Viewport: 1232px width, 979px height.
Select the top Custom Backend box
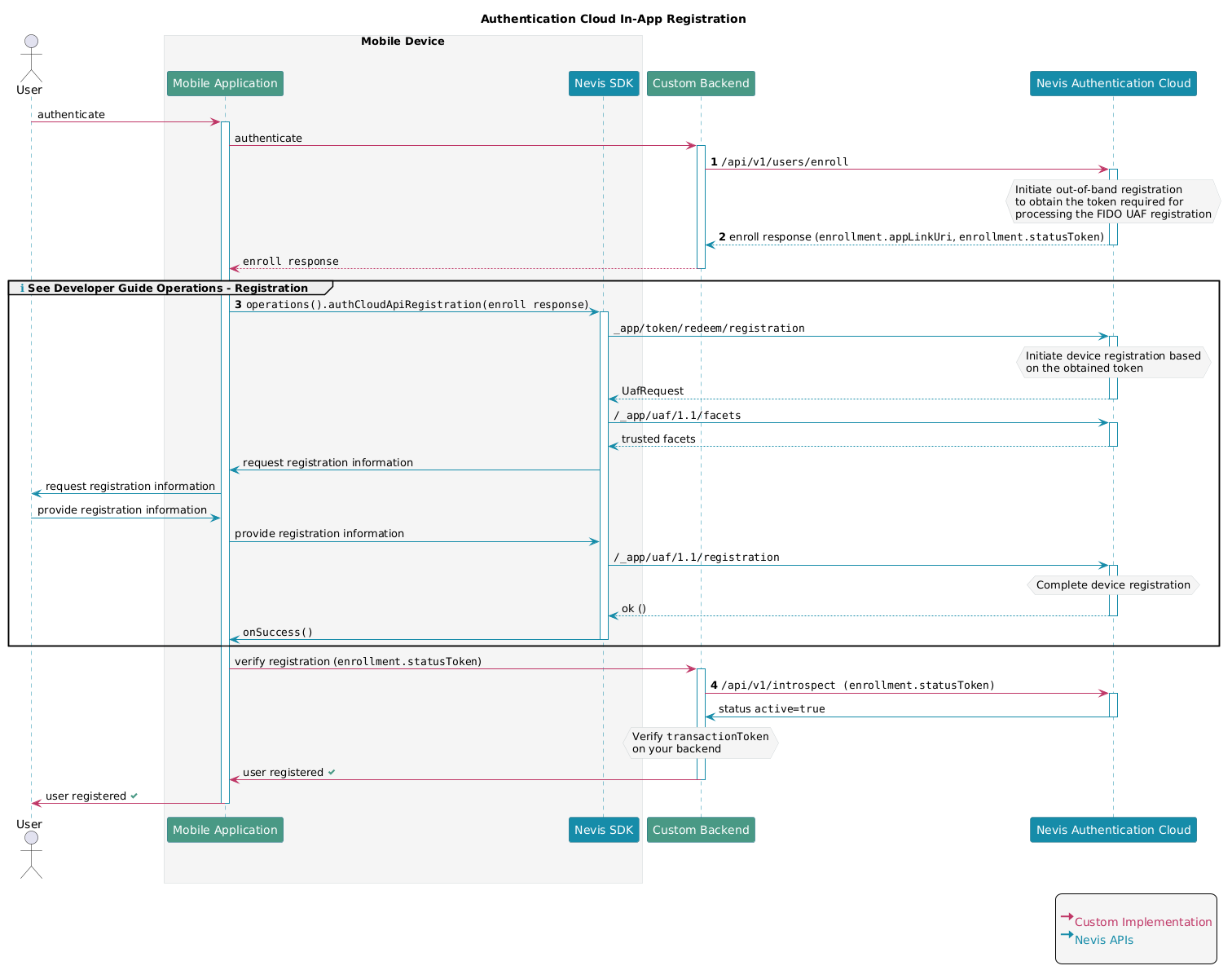tap(701, 83)
